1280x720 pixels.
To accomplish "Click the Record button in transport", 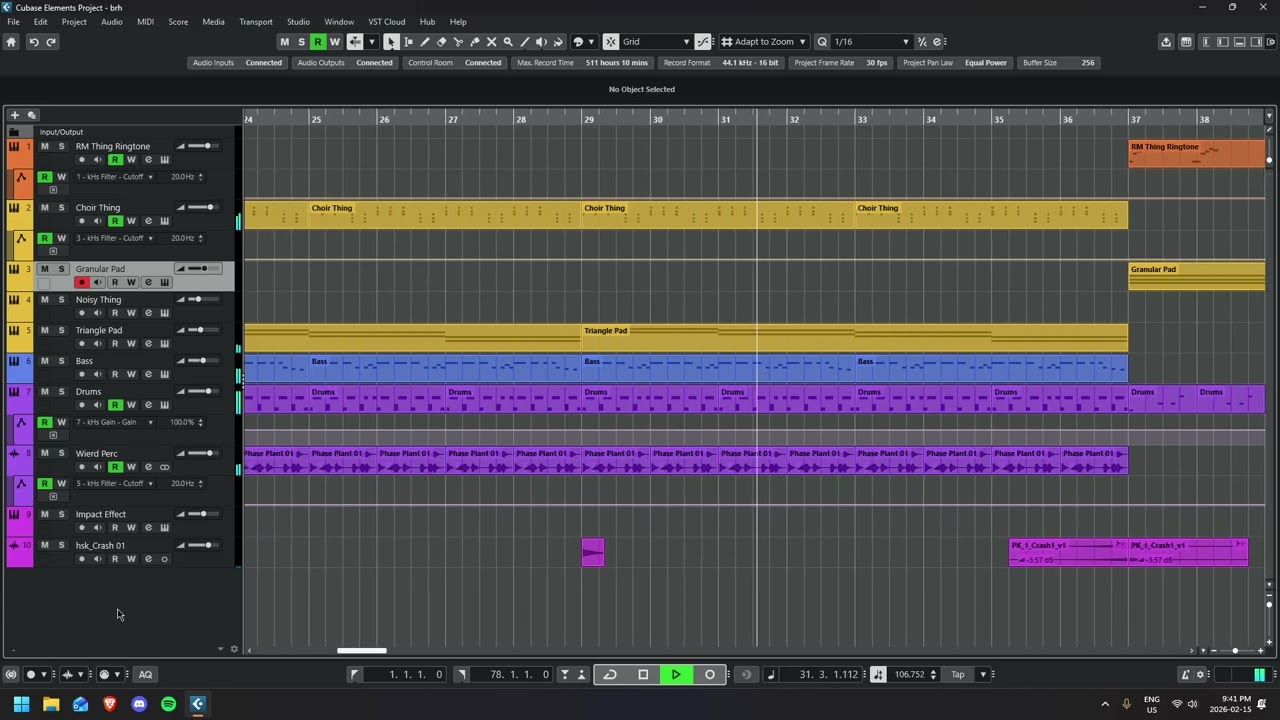I will 710,674.
